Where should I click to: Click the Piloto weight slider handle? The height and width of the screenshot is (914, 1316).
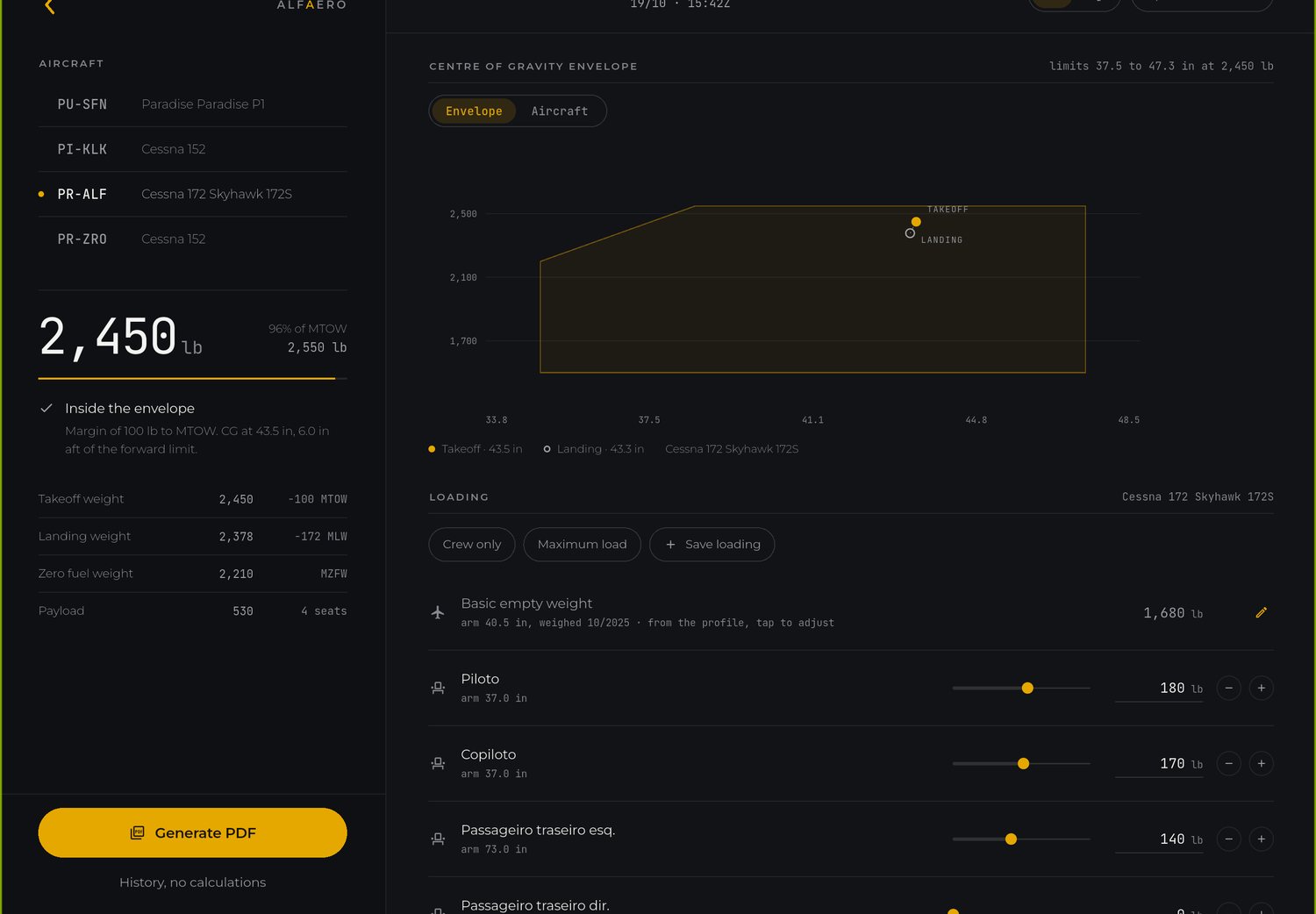[x=1027, y=688]
